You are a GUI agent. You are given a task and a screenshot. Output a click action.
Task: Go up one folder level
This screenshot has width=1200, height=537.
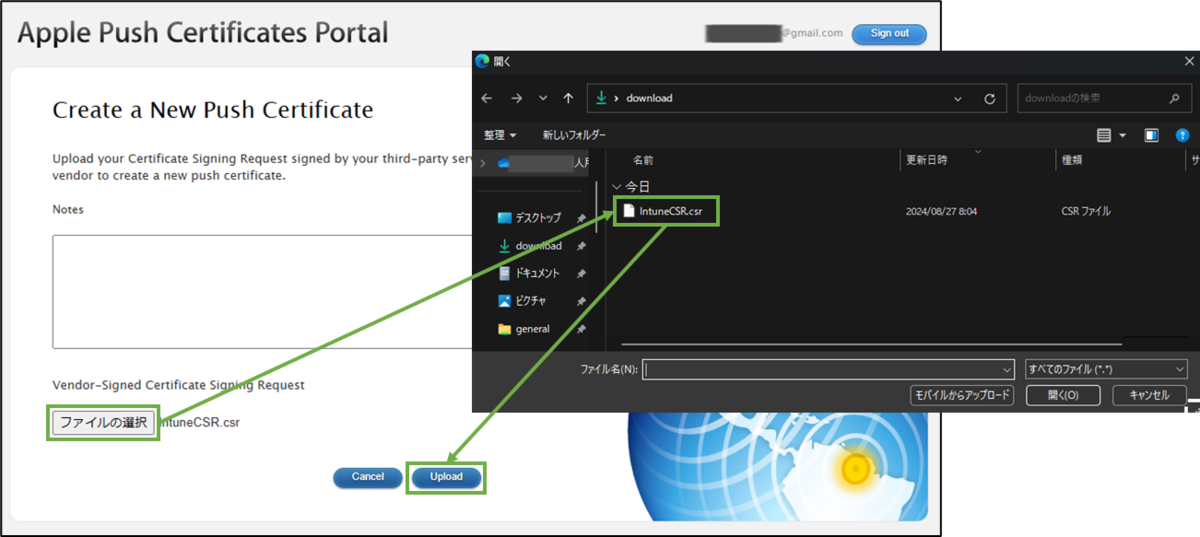[568, 98]
